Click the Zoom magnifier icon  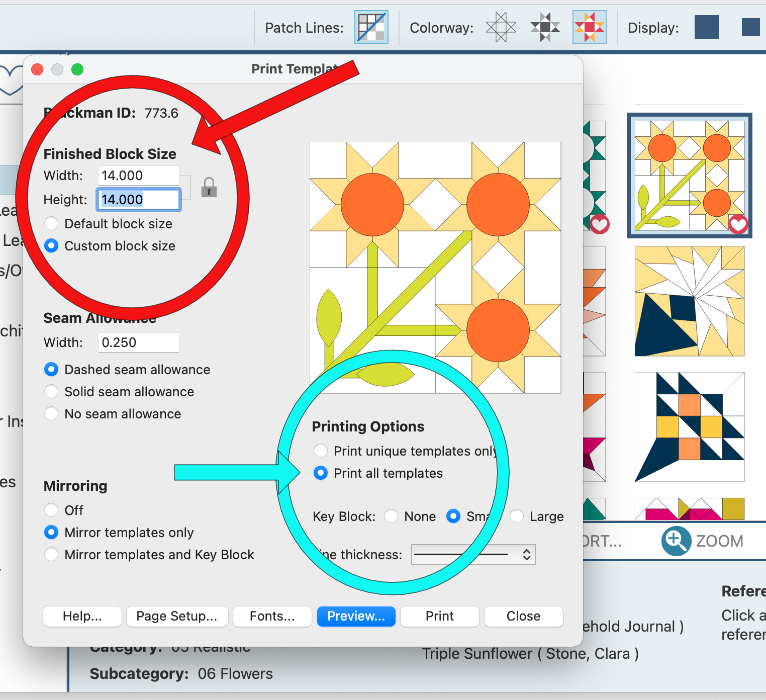pos(676,541)
